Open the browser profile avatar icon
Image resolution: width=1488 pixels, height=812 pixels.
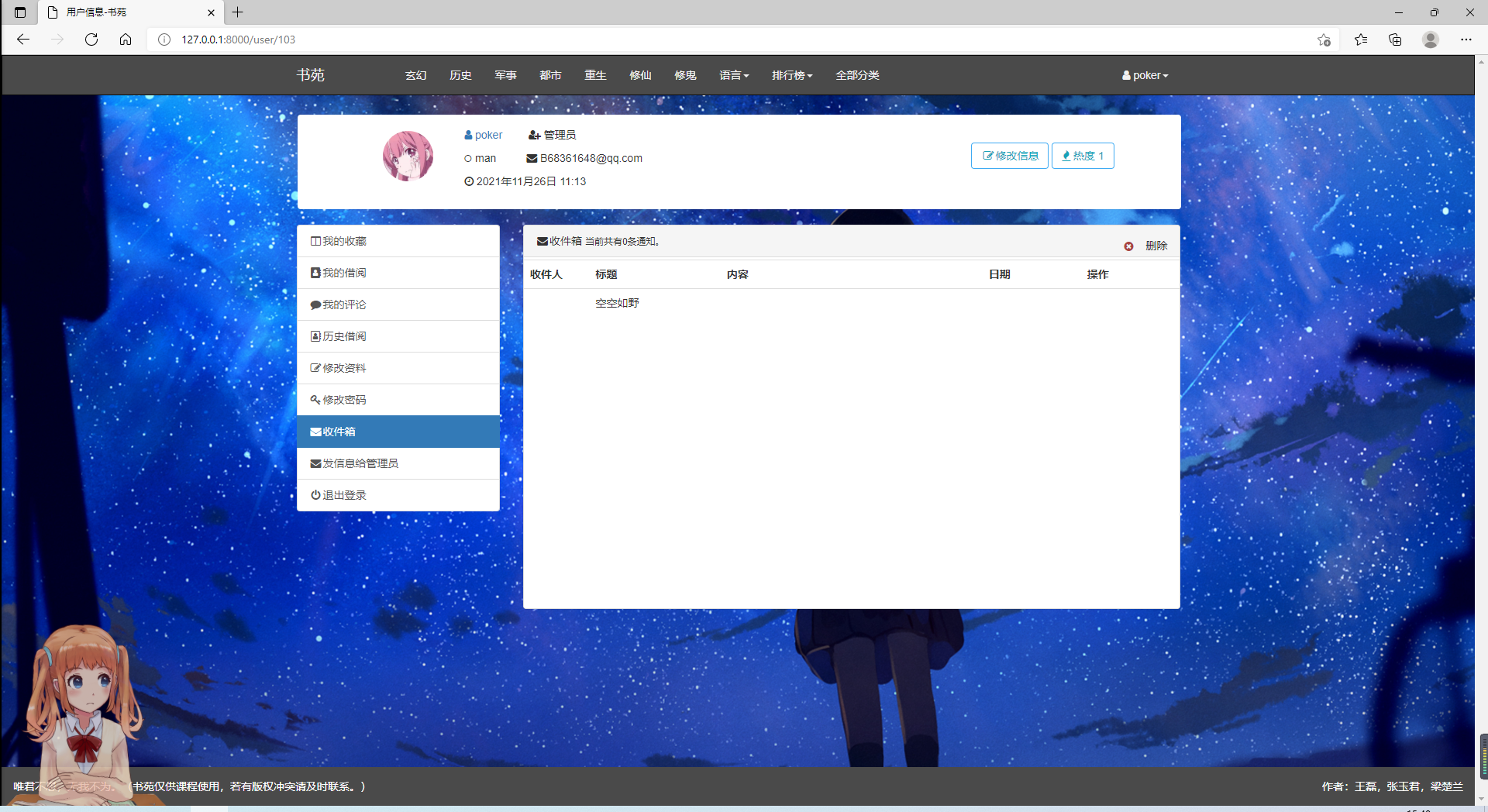coord(1431,40)
